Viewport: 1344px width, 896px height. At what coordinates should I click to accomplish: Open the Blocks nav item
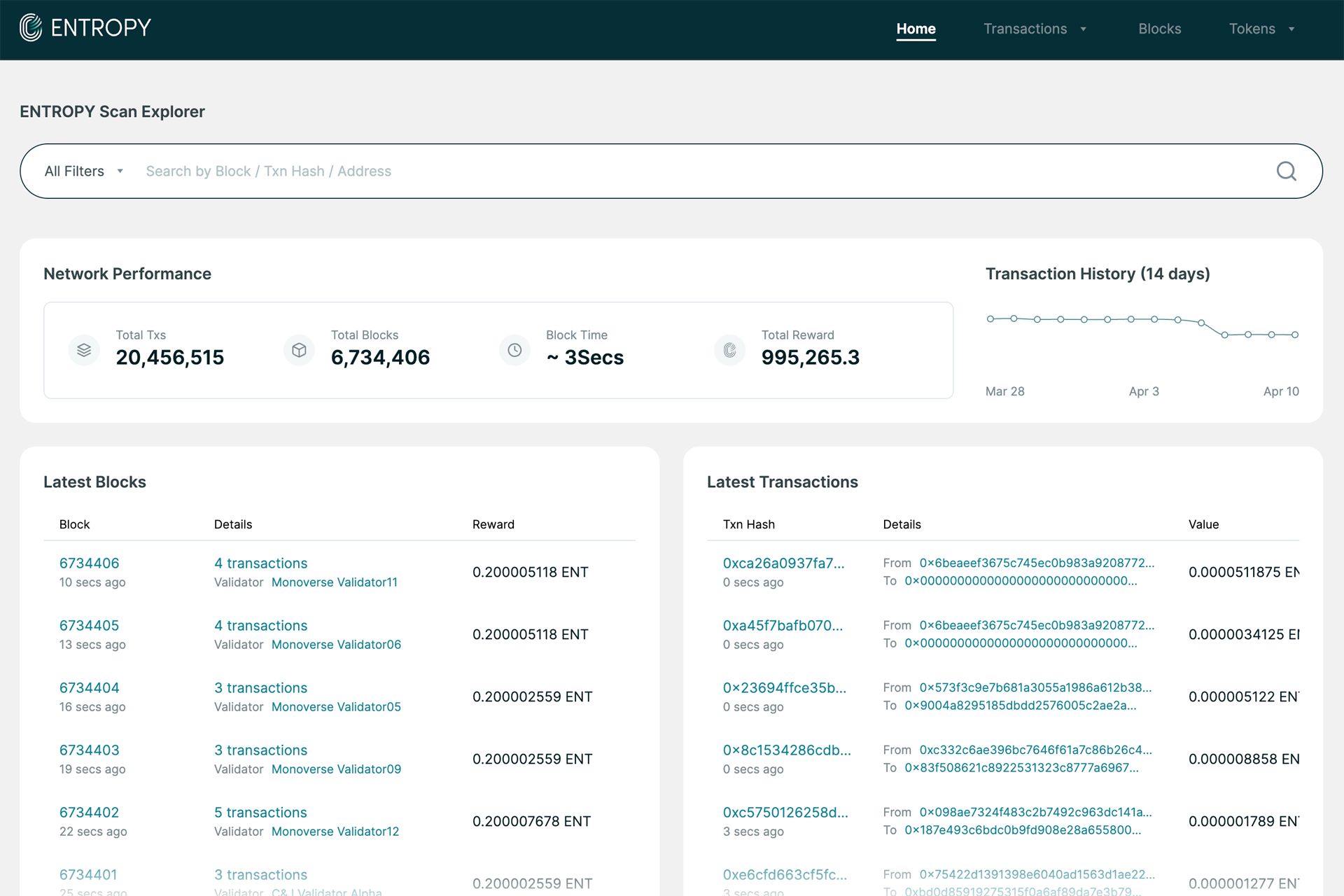click(x=1159, y=29)
